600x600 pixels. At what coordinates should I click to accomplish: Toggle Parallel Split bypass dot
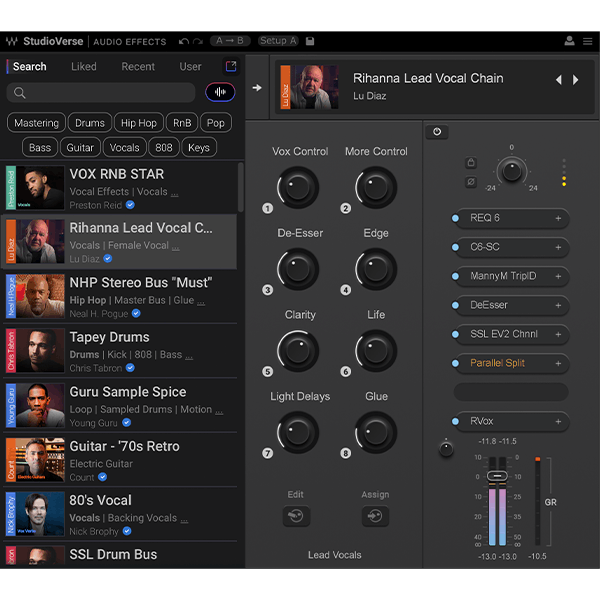pyautogui.click(x=455, y=364)
